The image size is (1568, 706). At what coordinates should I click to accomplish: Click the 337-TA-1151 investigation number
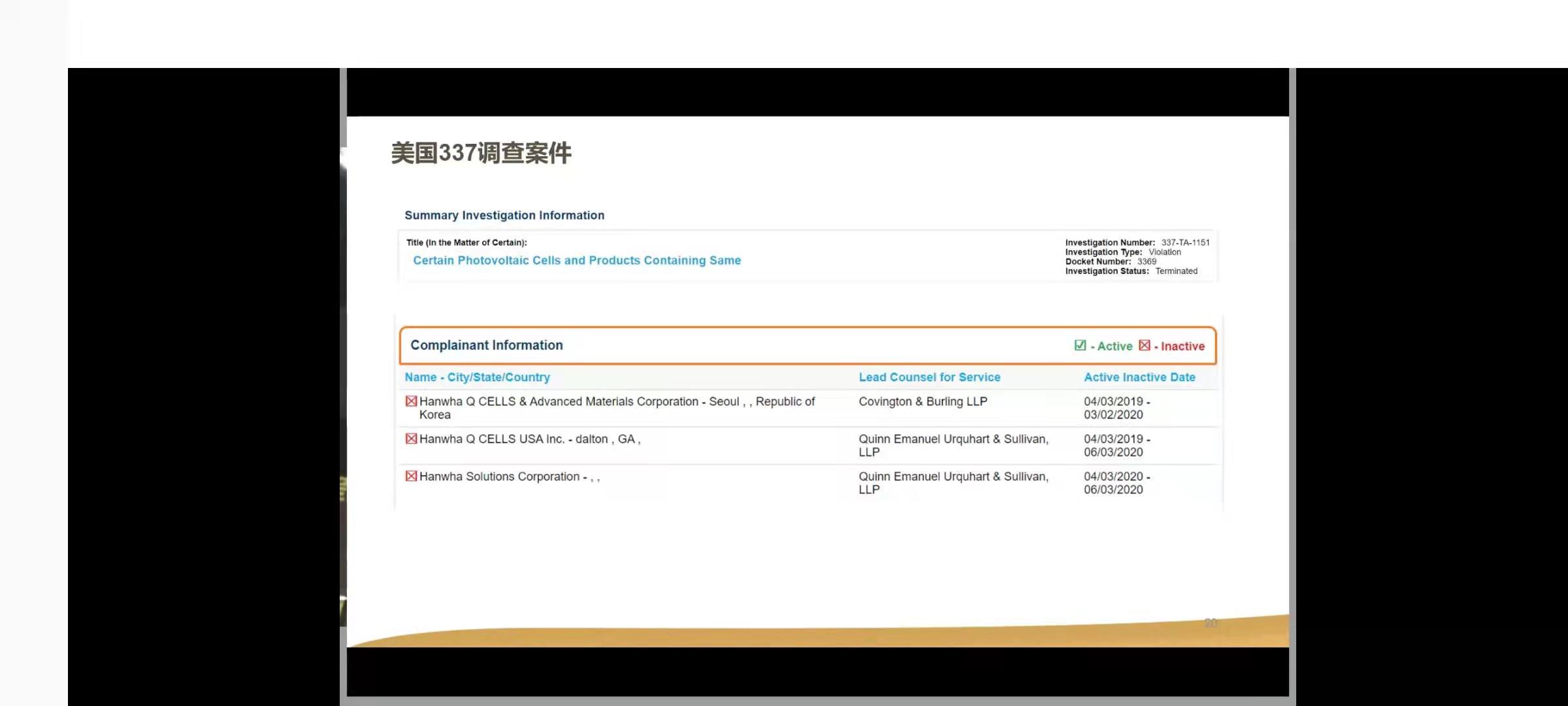coord(1185,243)
